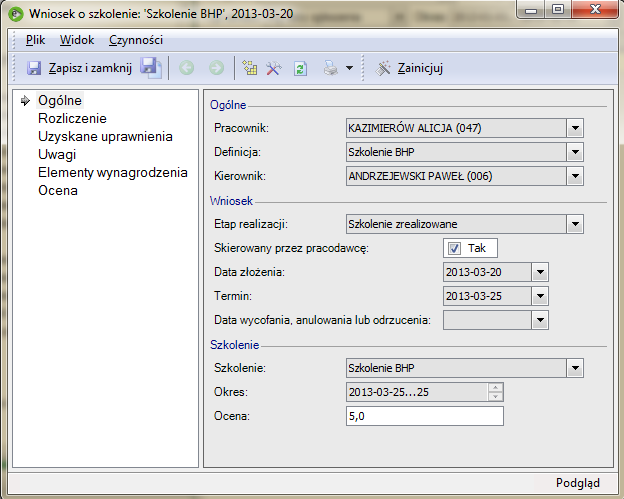The image size is (624, 499).
Task: Select Uzyskane uprawnienia section
Action: (x=105, y=136)
